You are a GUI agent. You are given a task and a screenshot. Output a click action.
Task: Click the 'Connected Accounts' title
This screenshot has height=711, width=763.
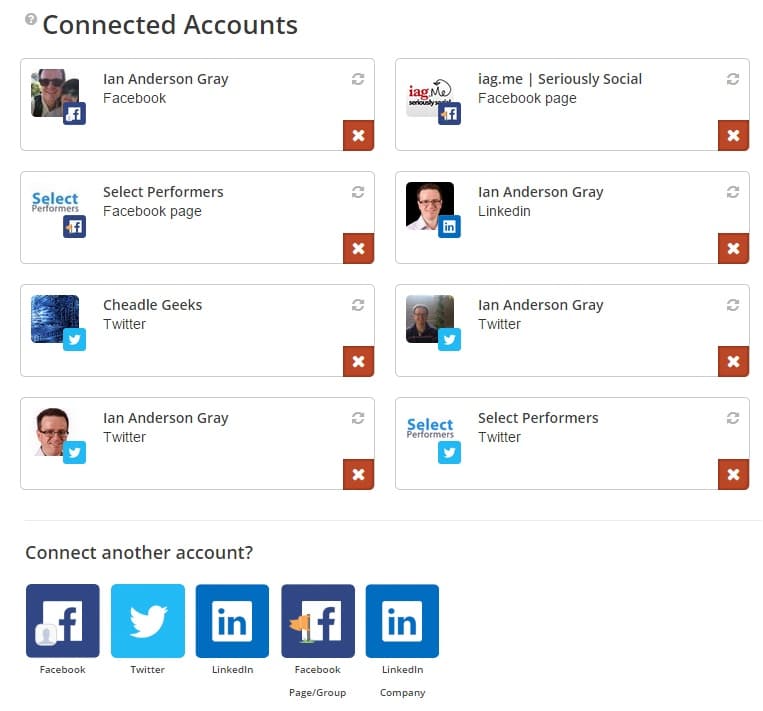[x=170, y=25]
